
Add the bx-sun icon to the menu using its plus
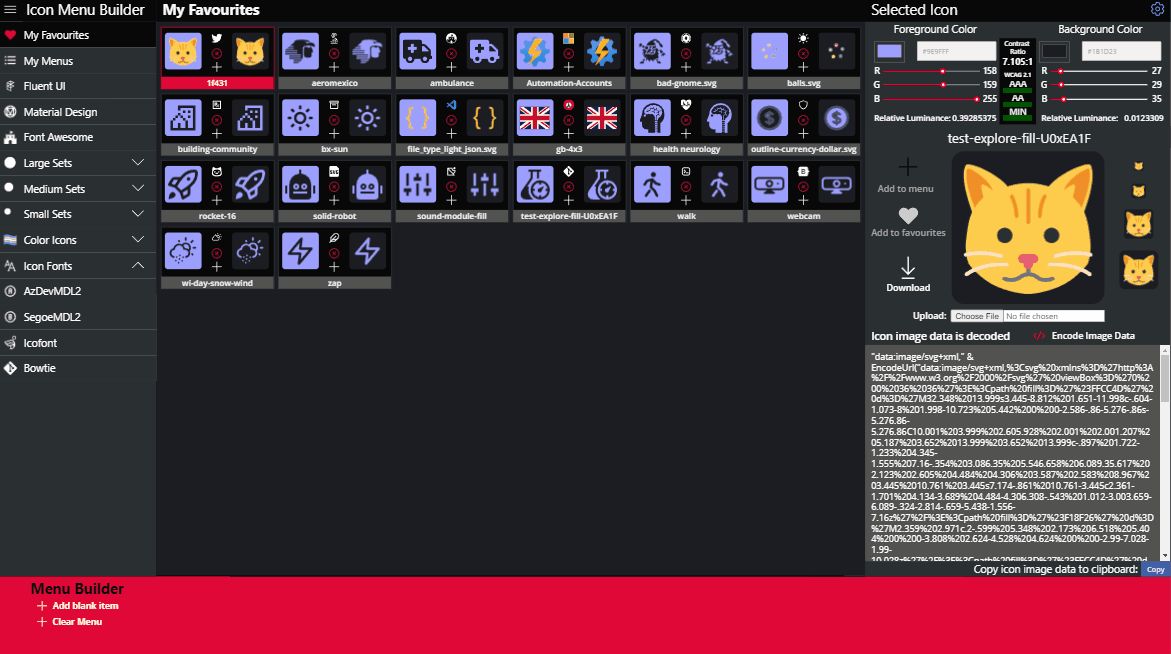[x=334, y=134]
